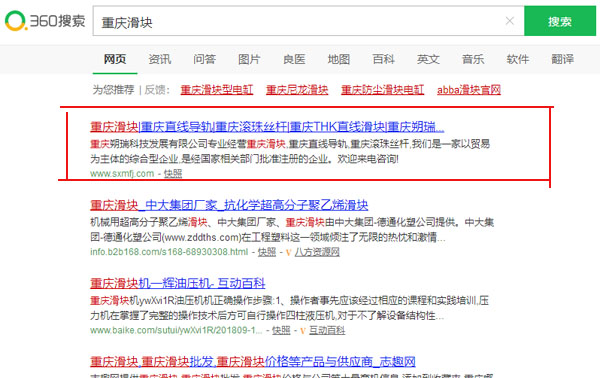Open suggested search 重庆尼龙滑块
Viewport: 600px width, 378px height.
(297, 90)
